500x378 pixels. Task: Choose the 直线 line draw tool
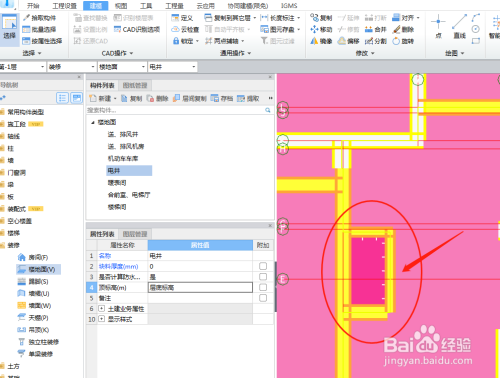tap(459, 27)
